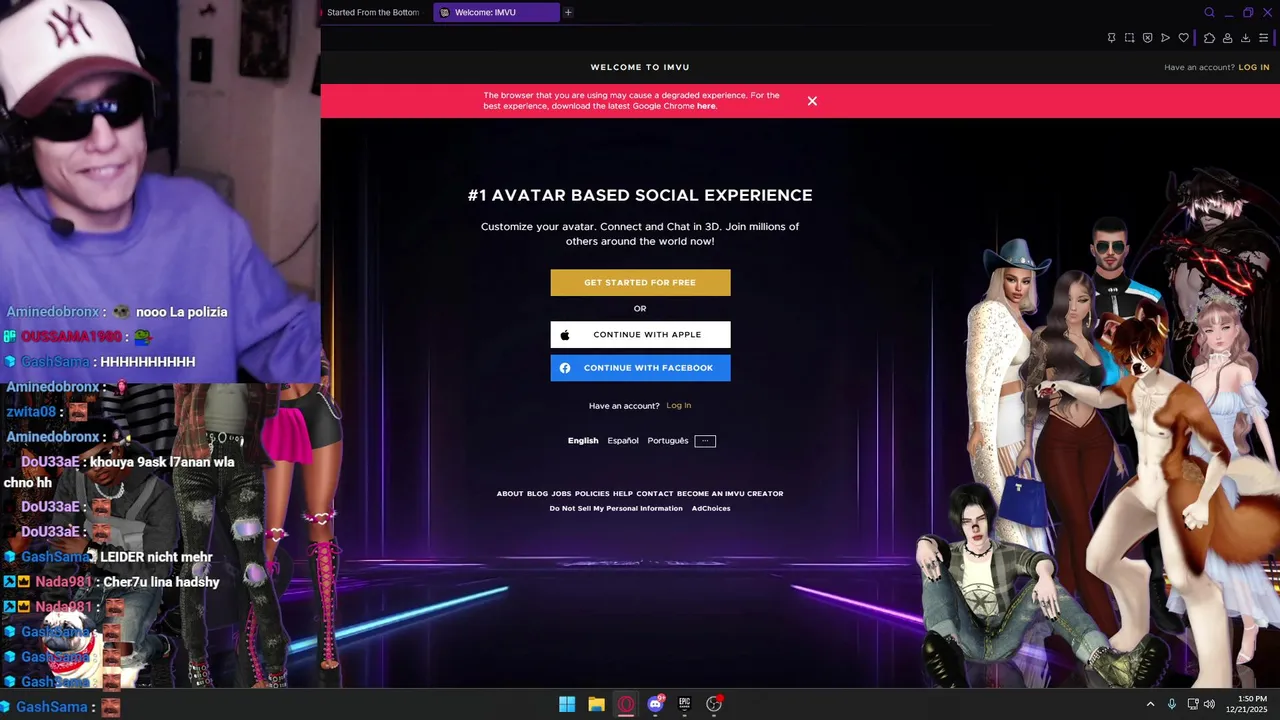Open Opera's easy setup sliders icon
1280x720 pixels.
1263,38
